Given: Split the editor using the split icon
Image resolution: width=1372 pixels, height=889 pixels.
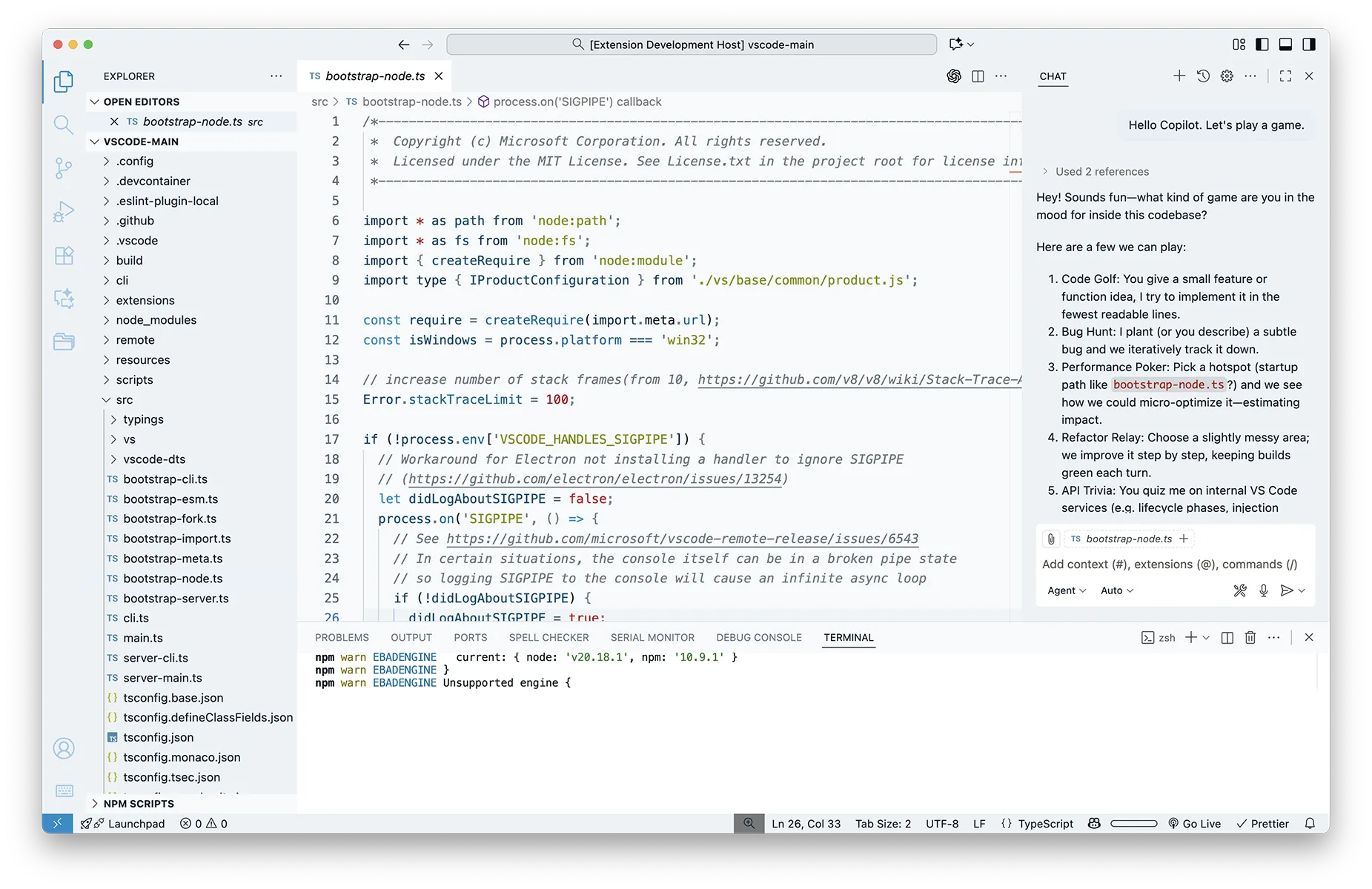Looking at the screenshot, I should pyautogui.click(x=977, y=76).
